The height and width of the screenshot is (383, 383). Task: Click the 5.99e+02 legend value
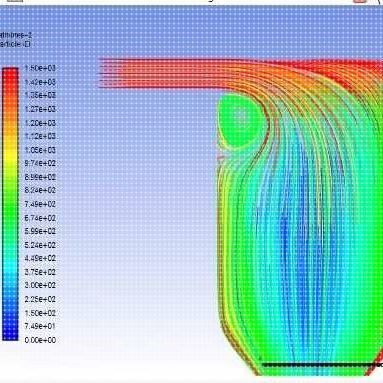point(40,231)
